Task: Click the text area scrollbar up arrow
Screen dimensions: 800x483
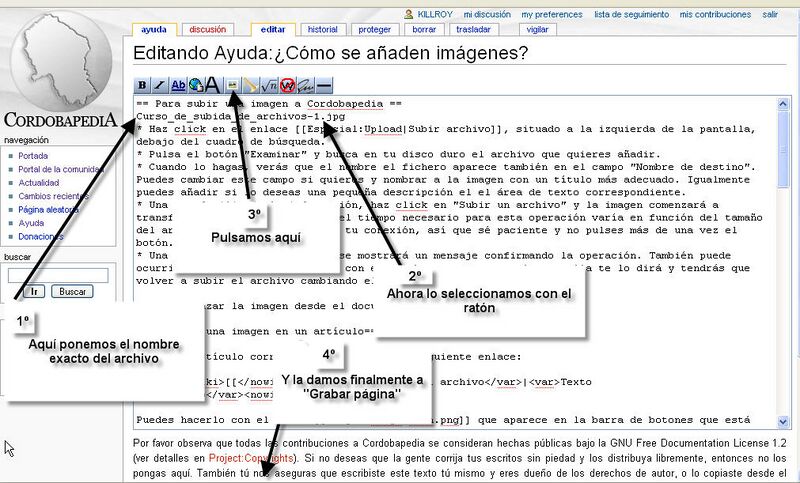Action: pyautogui.click(x=783, y=104)
